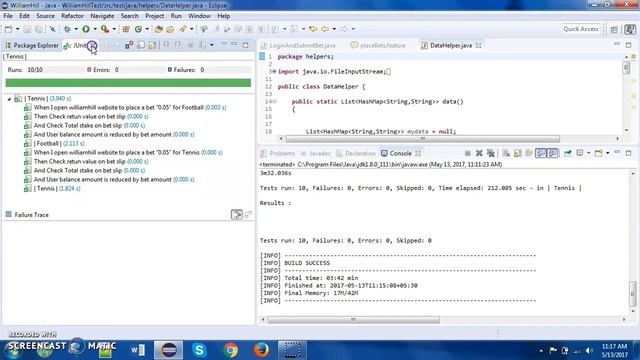
Task: Collapse the Tennis test tree node
Action: [9, 99]
